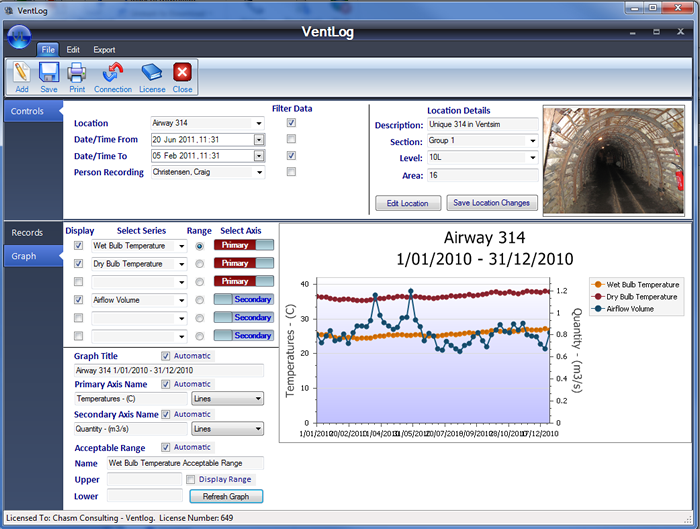Uncheck display for Wet Bulb Temperature series

[78, 246]
